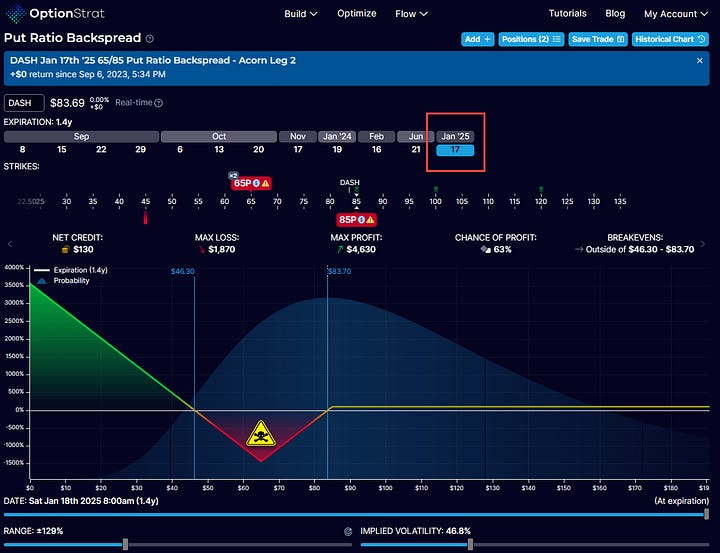Click the red marker below strike 45

pos(146,217)
